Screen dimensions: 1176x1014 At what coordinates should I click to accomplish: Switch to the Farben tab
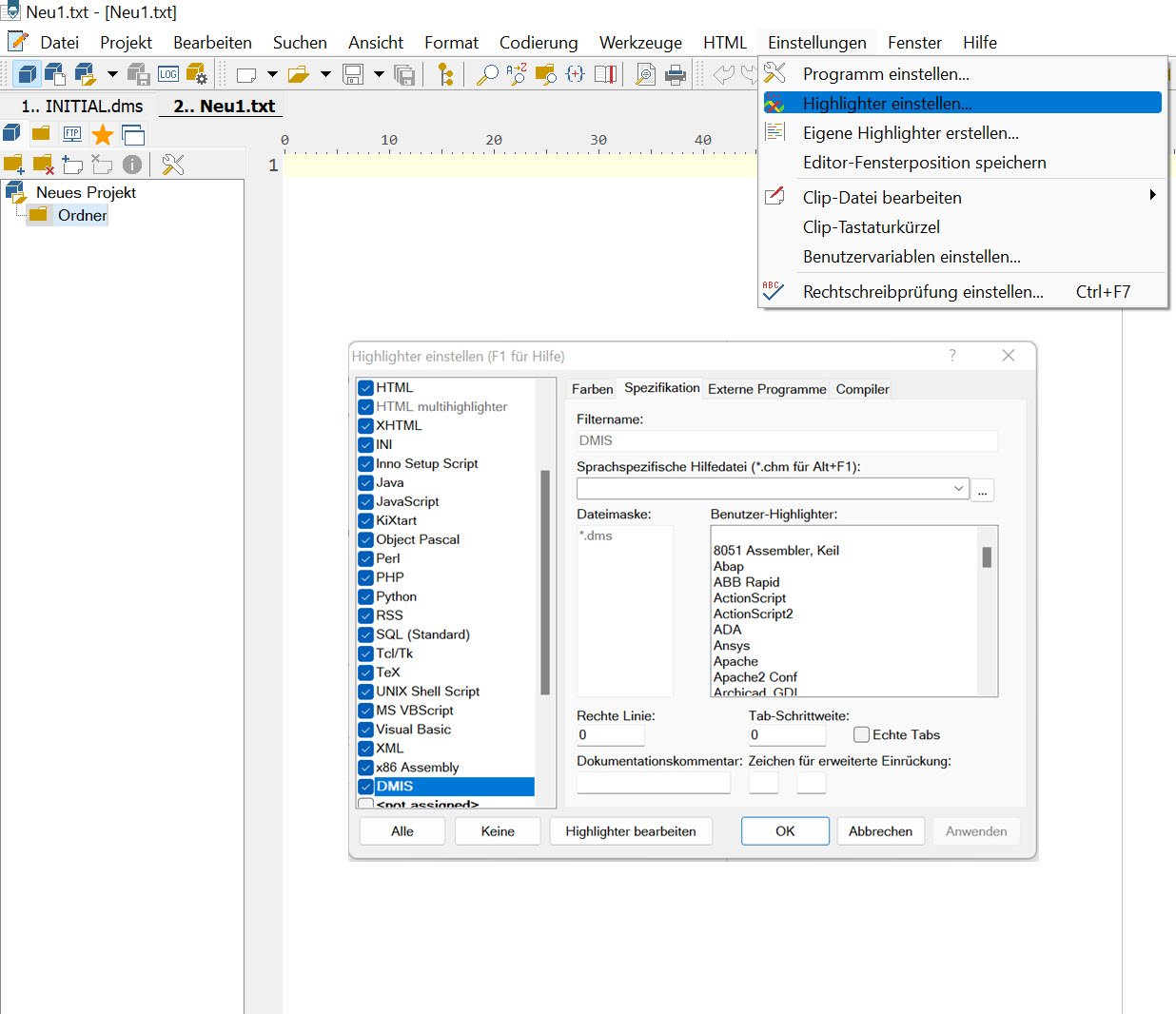pos(592,389)
